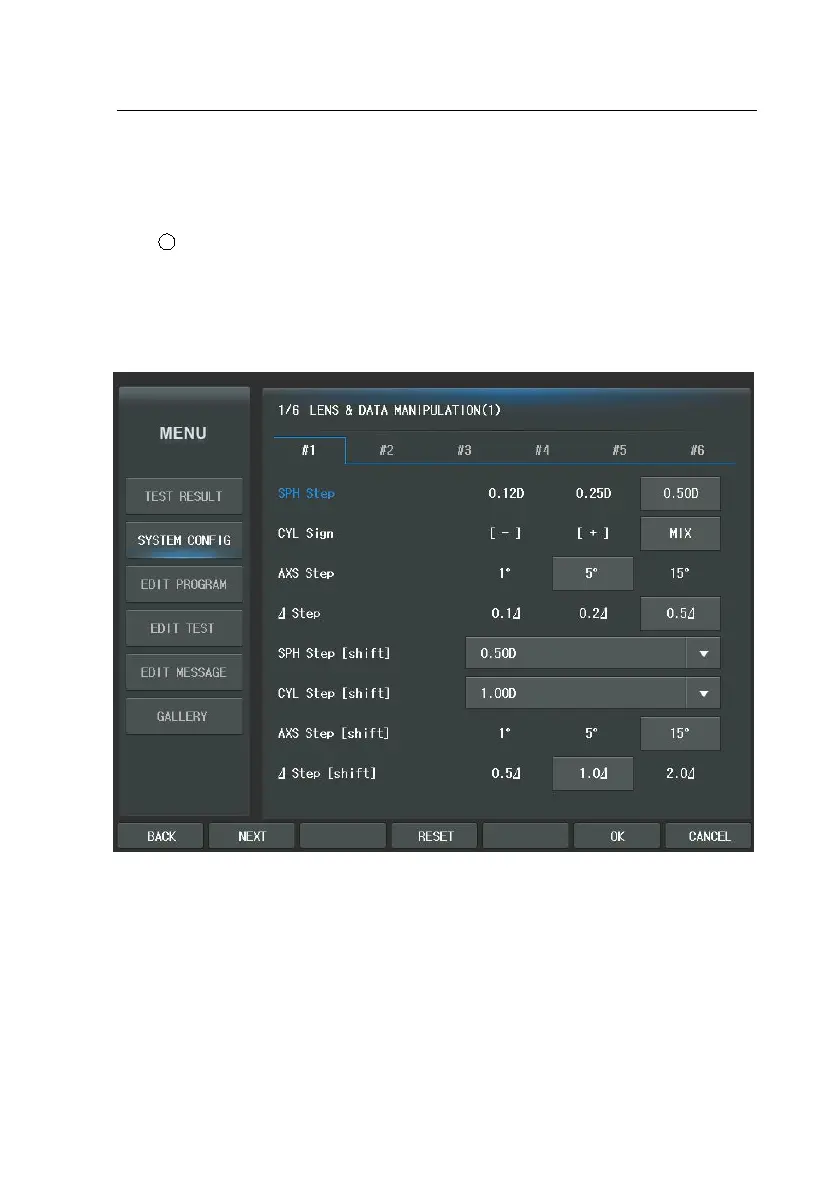Click the SPH Step label

point(306,494)
